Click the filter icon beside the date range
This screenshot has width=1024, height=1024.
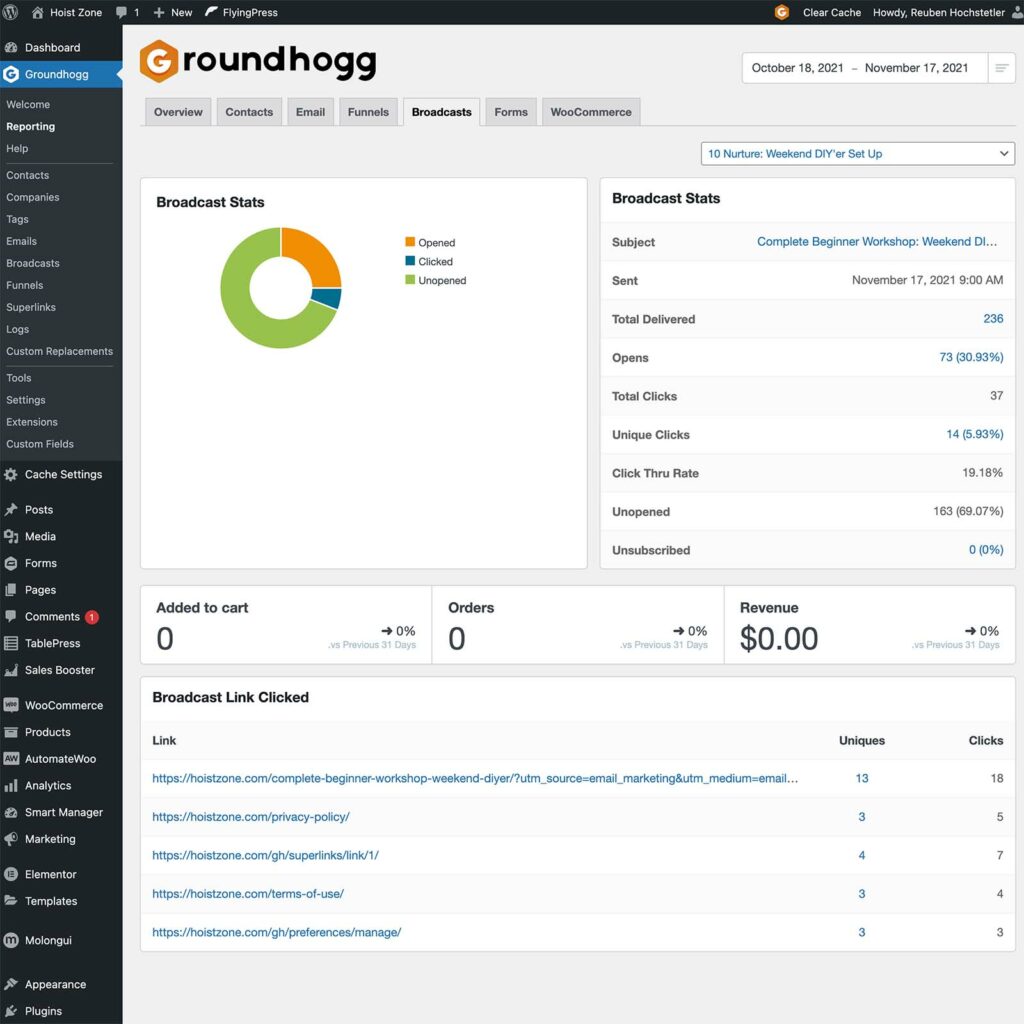1002,68
